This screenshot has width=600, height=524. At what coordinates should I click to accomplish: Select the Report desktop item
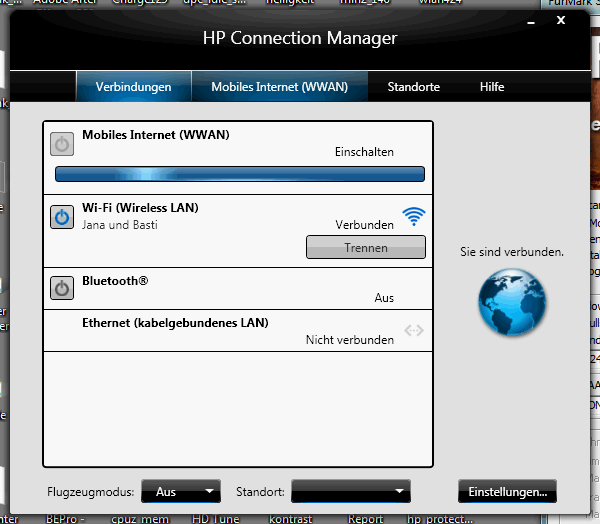coord(365,519)
